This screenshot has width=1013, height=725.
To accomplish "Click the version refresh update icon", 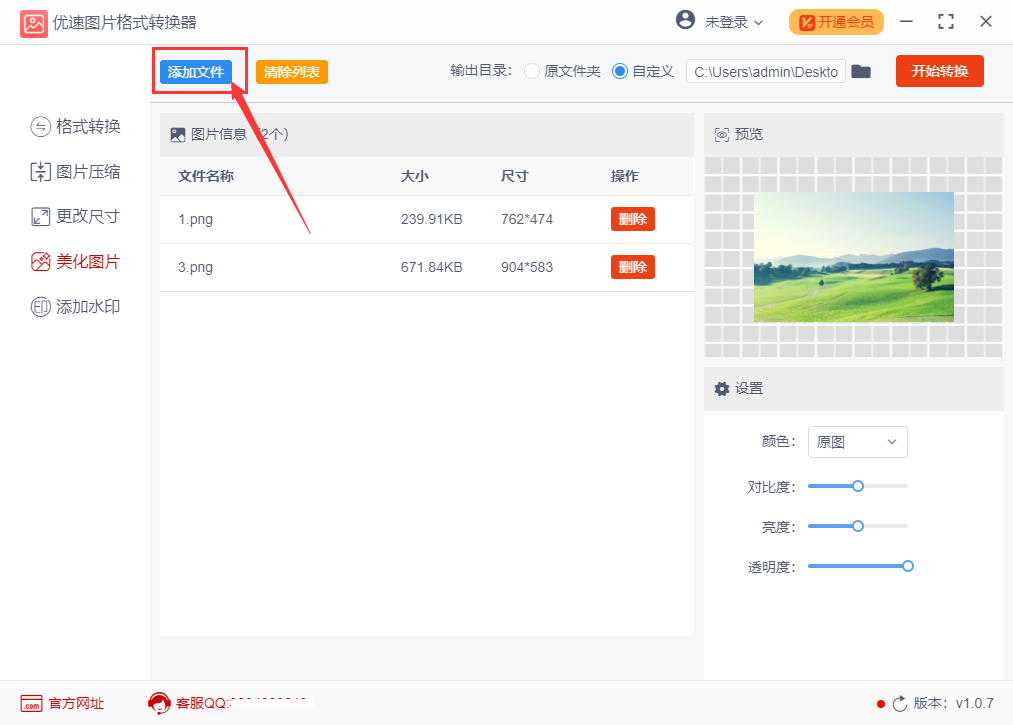I will point(900,704).
